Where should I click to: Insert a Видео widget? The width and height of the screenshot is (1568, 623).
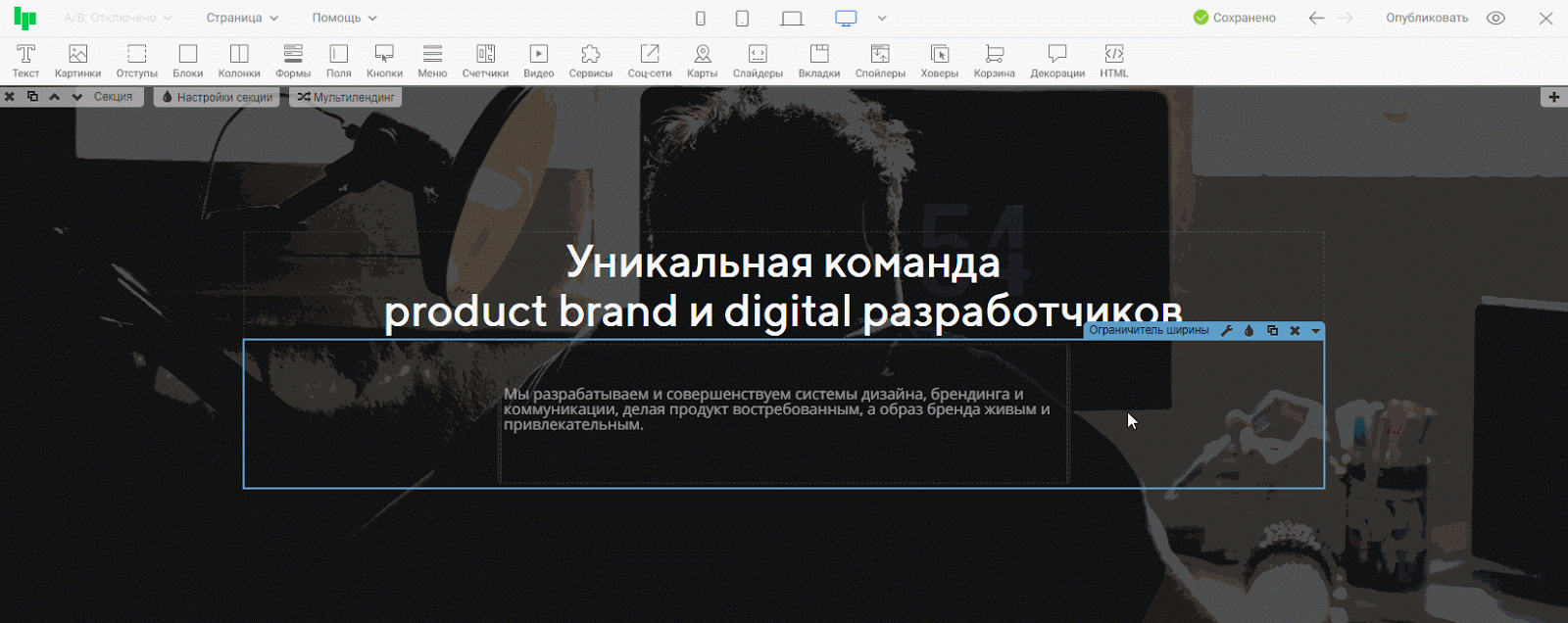(538, 61)
